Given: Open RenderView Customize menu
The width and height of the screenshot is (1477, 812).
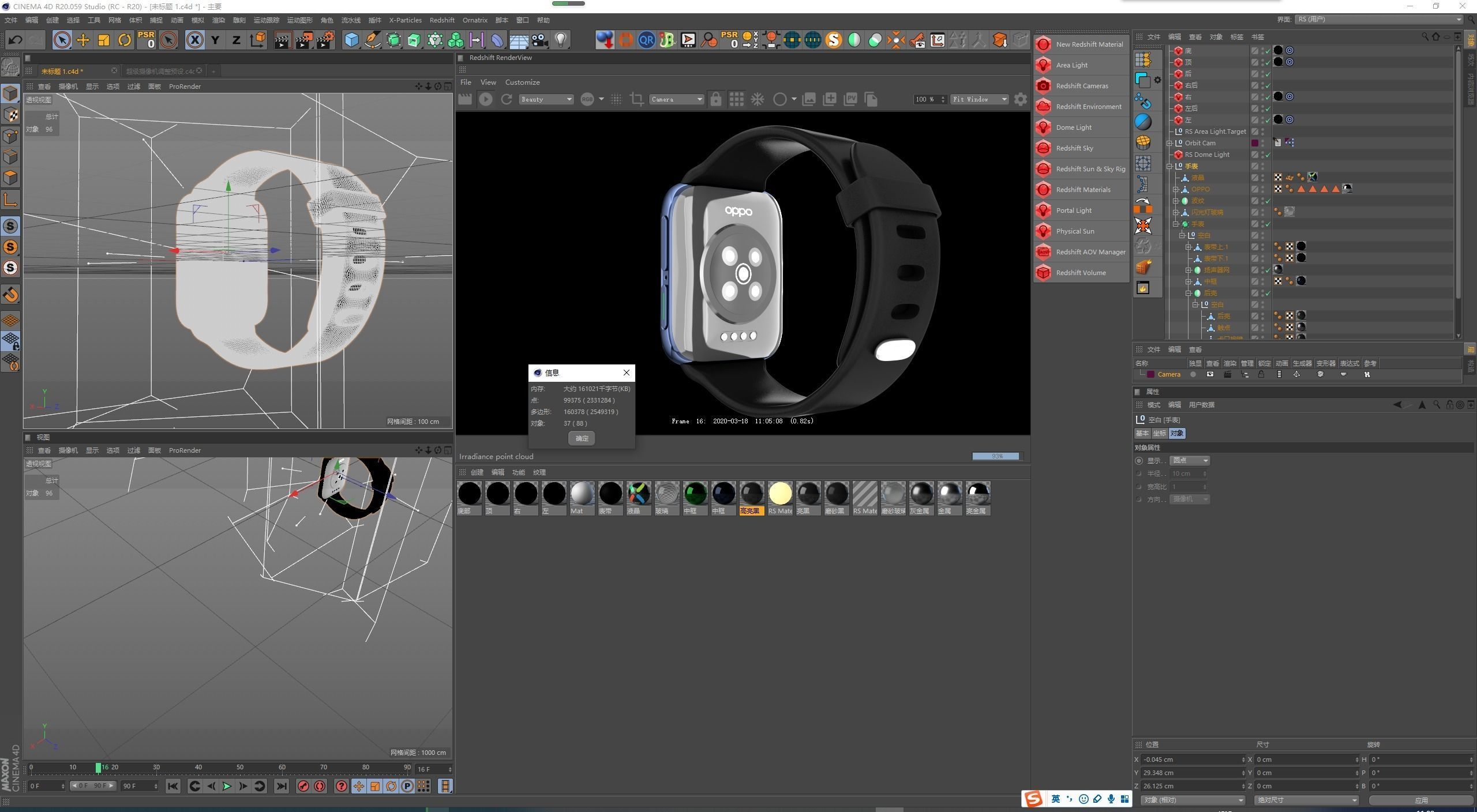Looking at the screenshot, I should coord(522,82).
